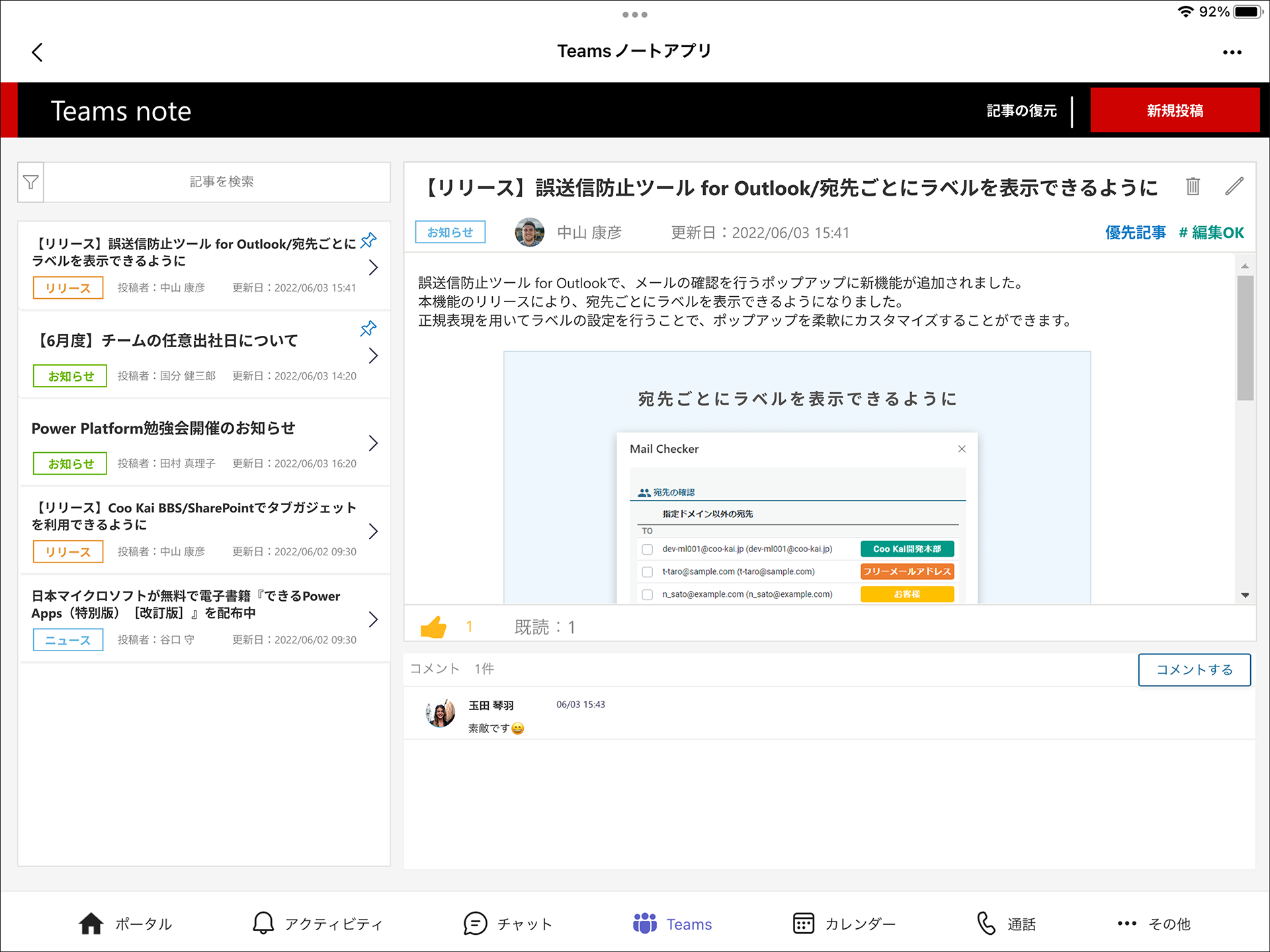Expand Coo Kai BBS/SharePoint article chevron
This screenshot has height=952, width=1270.
(373, 532)
